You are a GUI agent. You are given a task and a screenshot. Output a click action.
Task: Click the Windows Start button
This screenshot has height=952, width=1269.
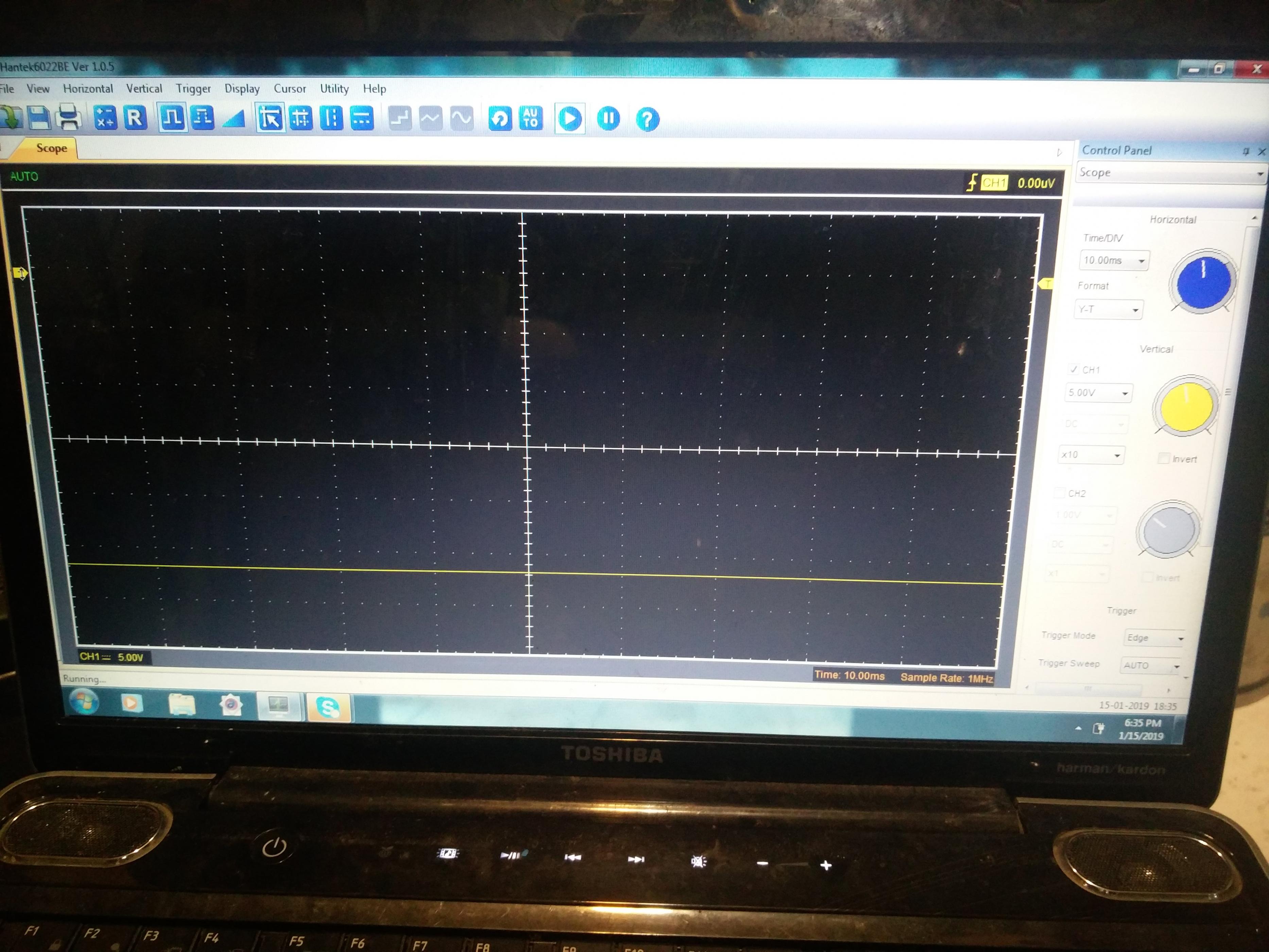click(x=84, y=701)
